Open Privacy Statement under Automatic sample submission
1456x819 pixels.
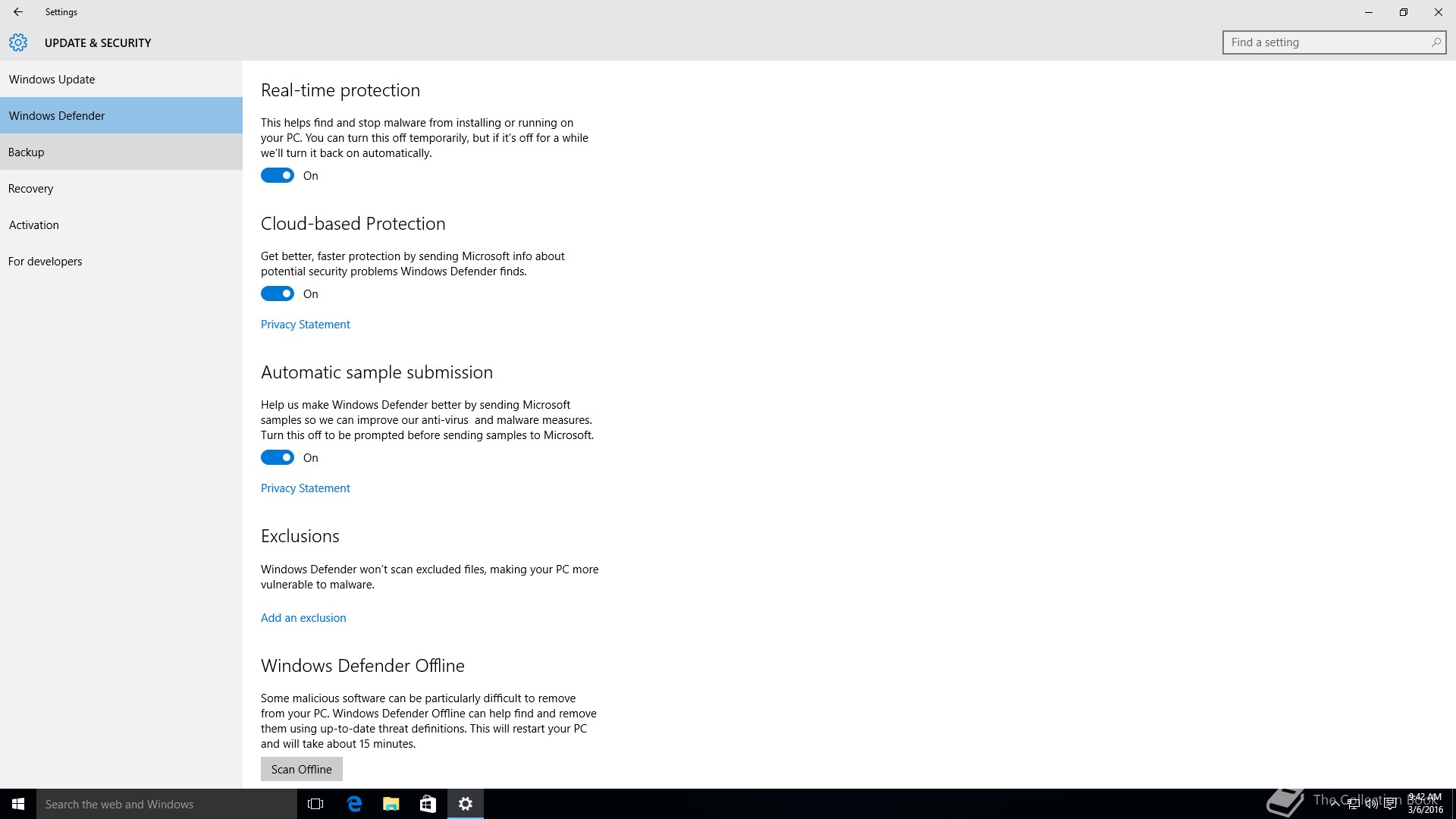click(x=305, y=488)
